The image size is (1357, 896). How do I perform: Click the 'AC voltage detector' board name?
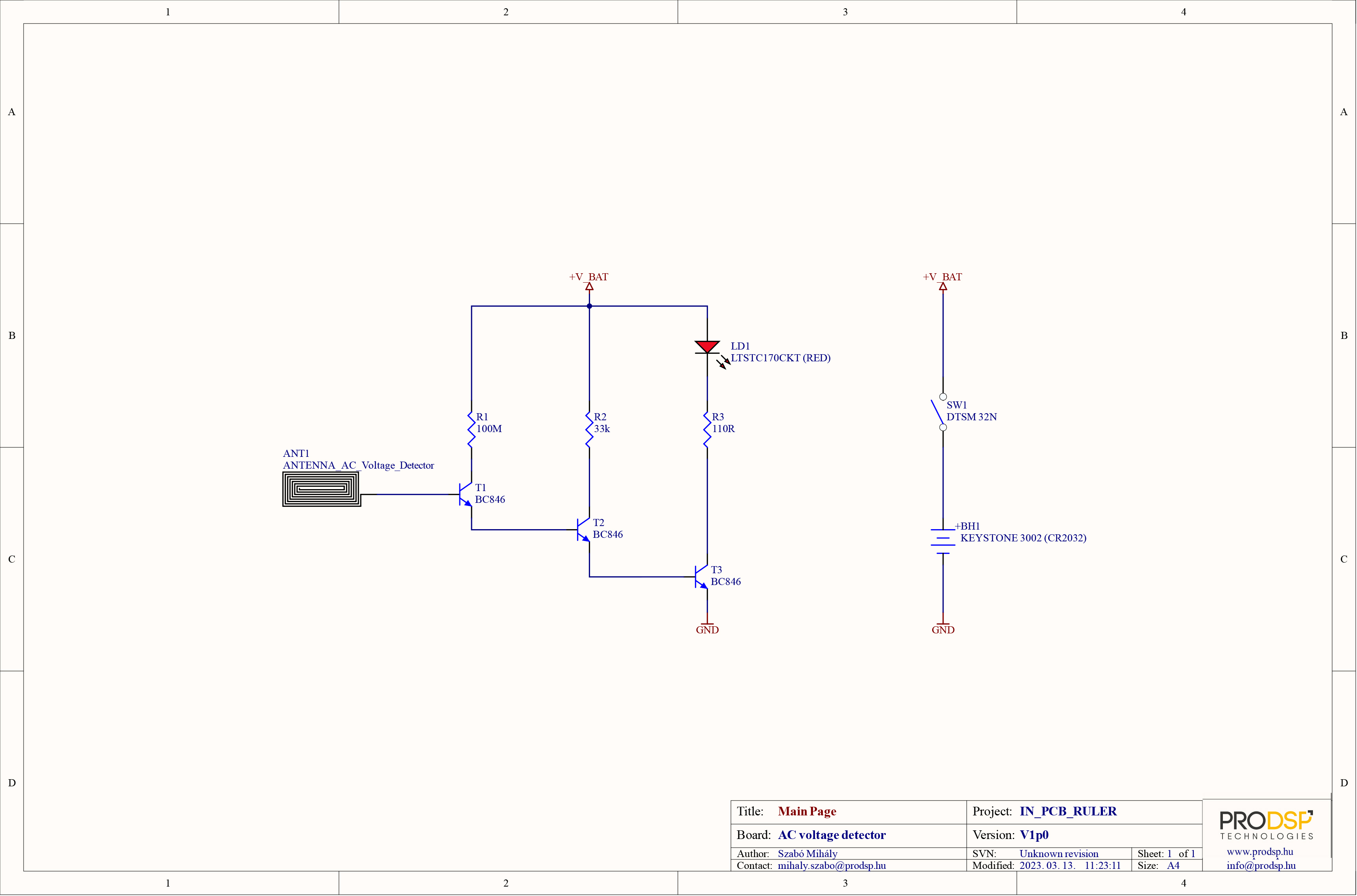[832, 835]
